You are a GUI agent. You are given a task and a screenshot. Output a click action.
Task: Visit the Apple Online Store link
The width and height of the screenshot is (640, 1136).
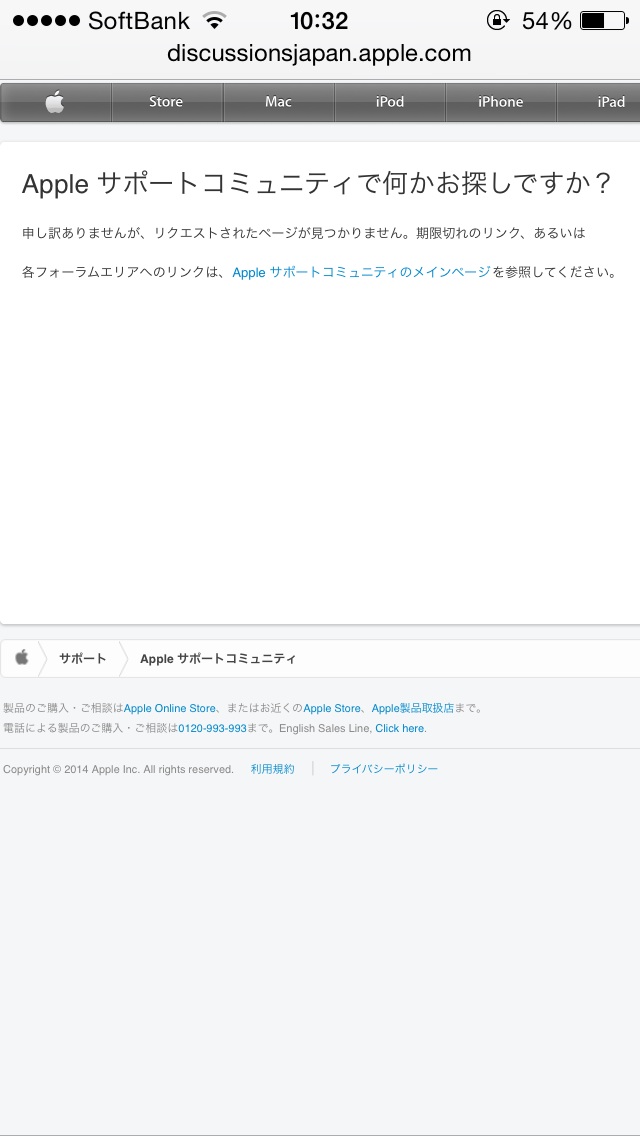coord(170,709)
